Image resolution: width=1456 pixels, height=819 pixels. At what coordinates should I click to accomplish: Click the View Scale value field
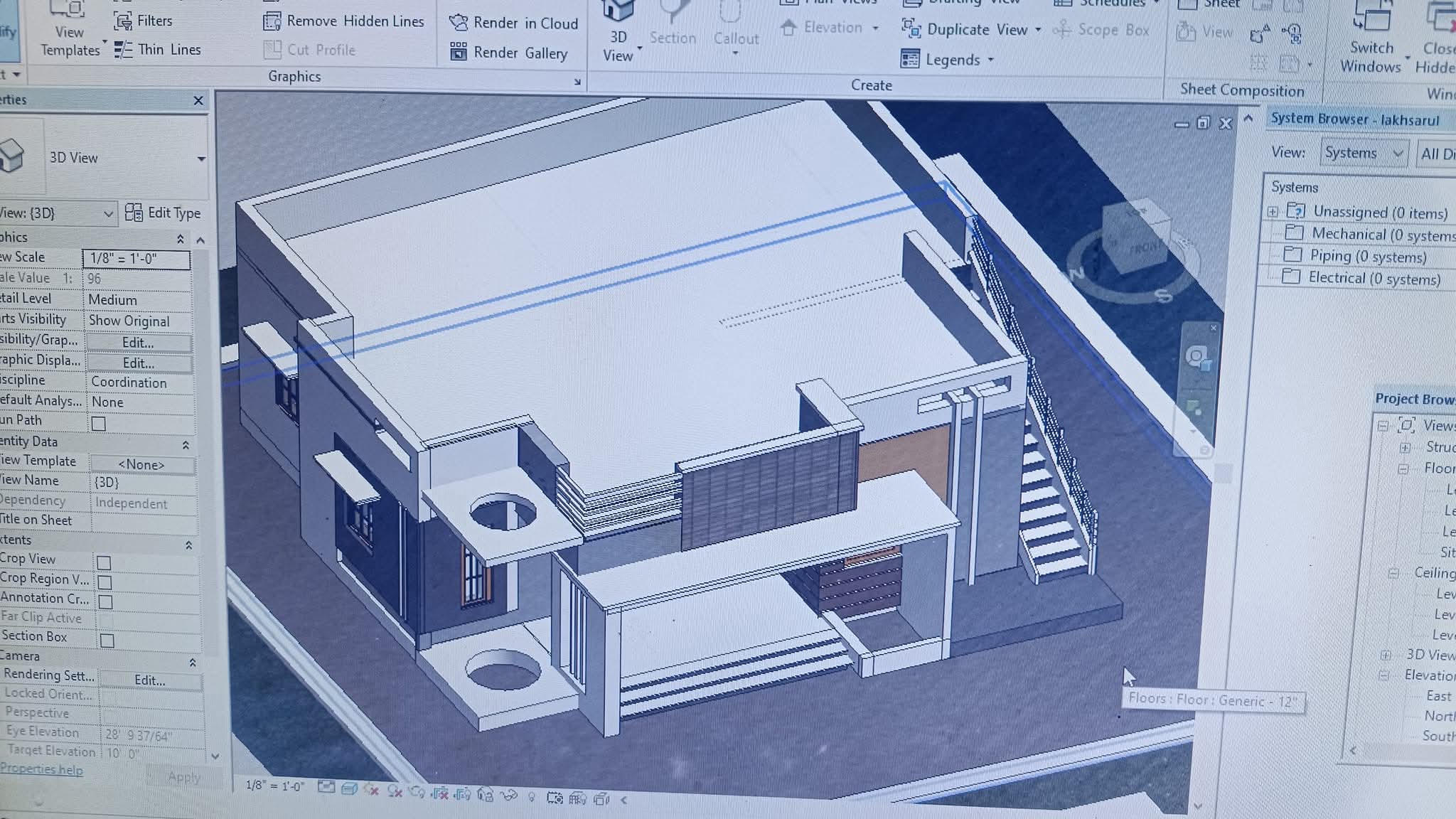136,259
